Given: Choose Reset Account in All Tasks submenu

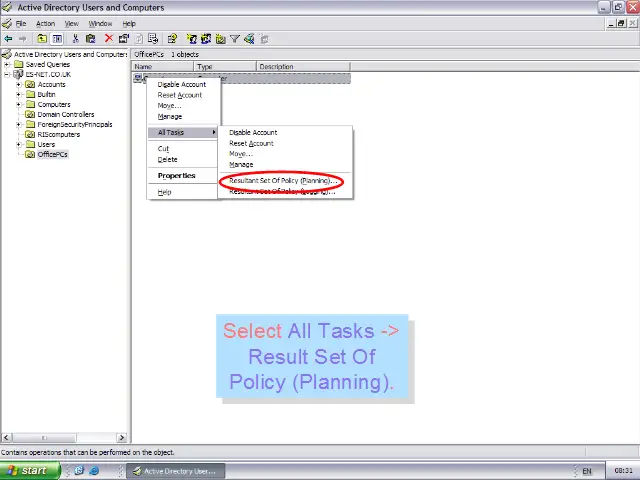Looking at the screenshot, I should (285, 143).
